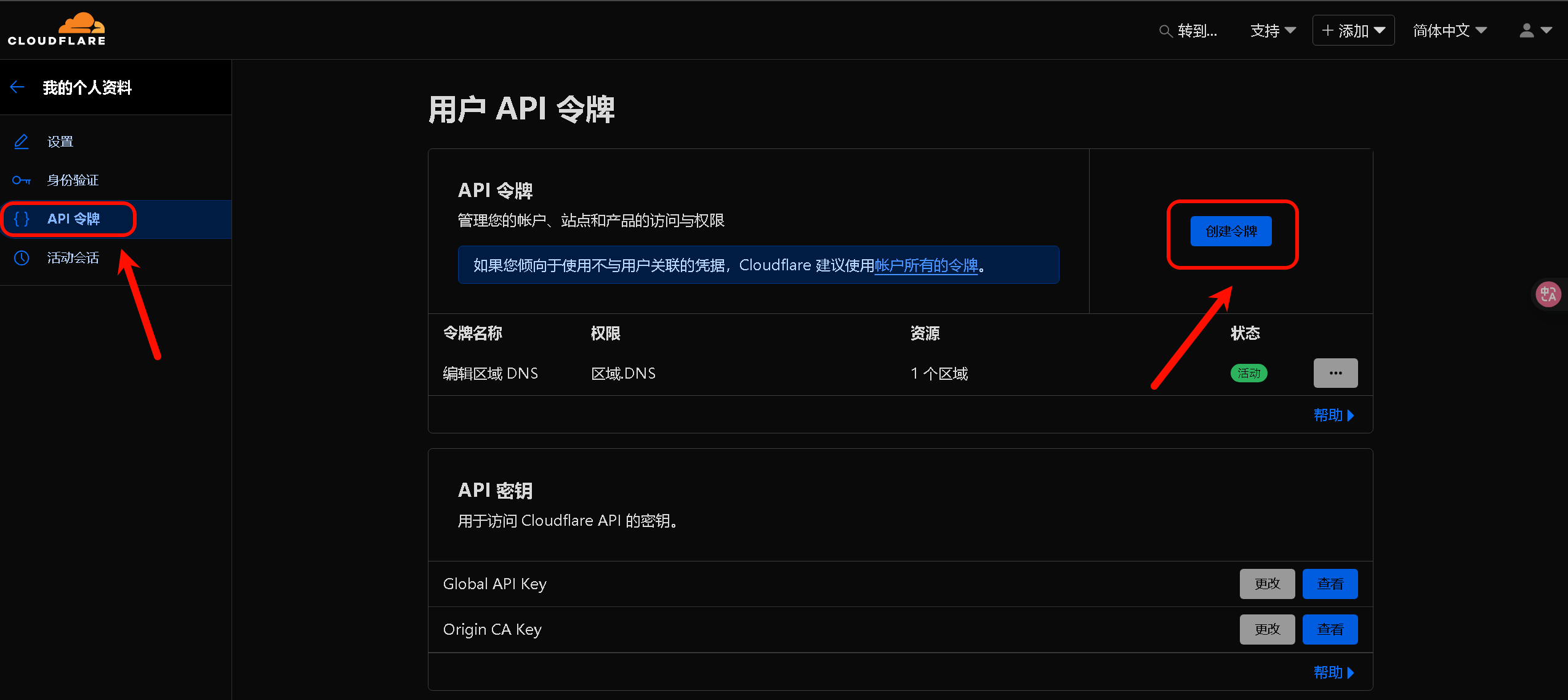
Task: Click the Cloudflare logo
Action: (57, 29)
